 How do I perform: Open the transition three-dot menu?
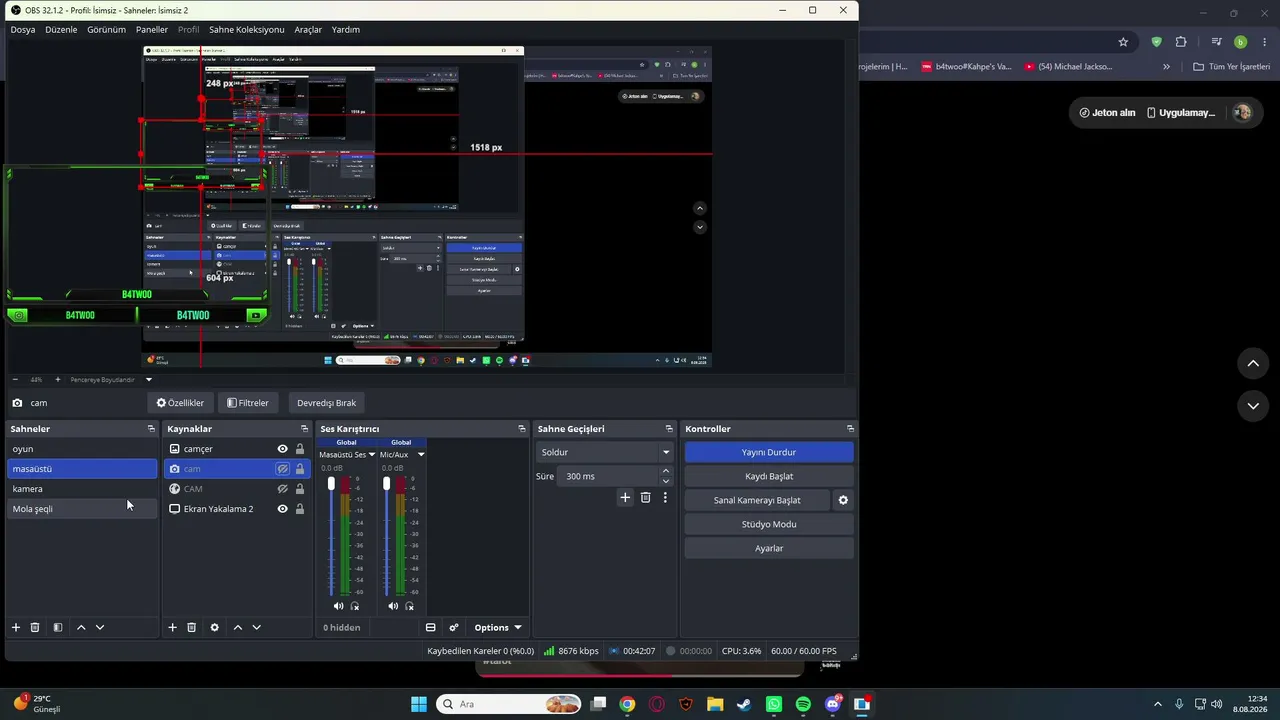click(665, 497)
